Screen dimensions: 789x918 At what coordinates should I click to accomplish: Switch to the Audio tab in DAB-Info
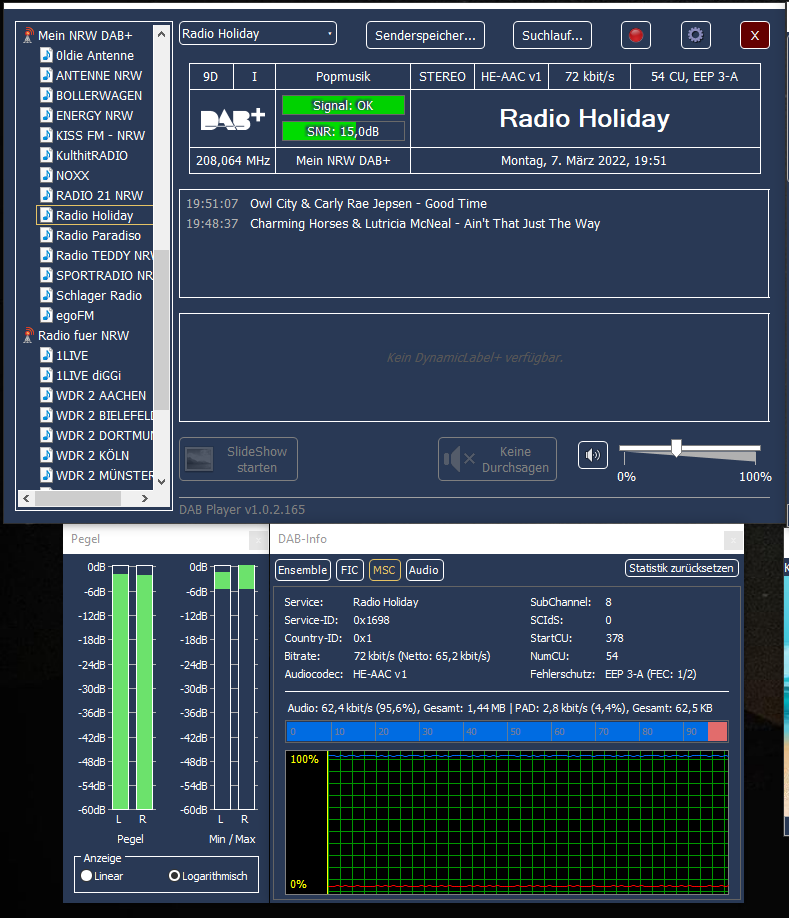point(424,570)
